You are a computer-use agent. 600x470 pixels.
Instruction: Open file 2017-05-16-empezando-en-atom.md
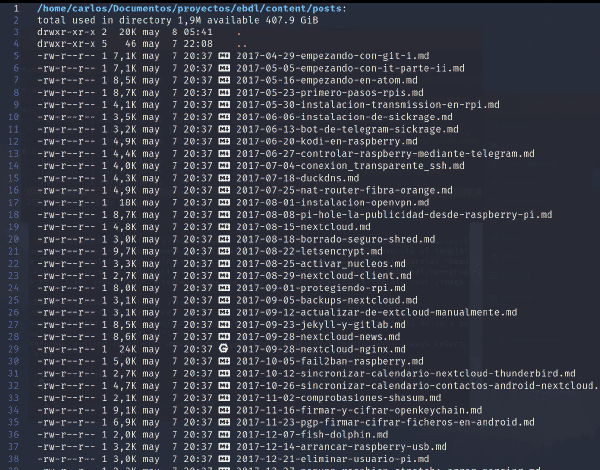327,80
